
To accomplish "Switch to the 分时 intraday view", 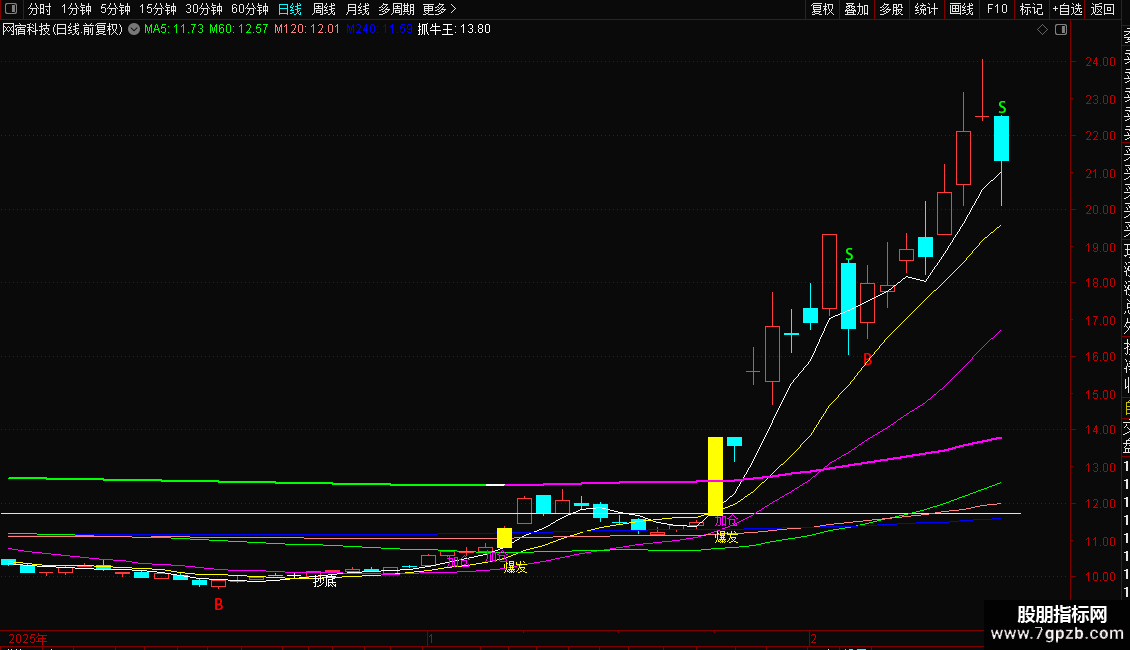I will [x=40, y=9].
